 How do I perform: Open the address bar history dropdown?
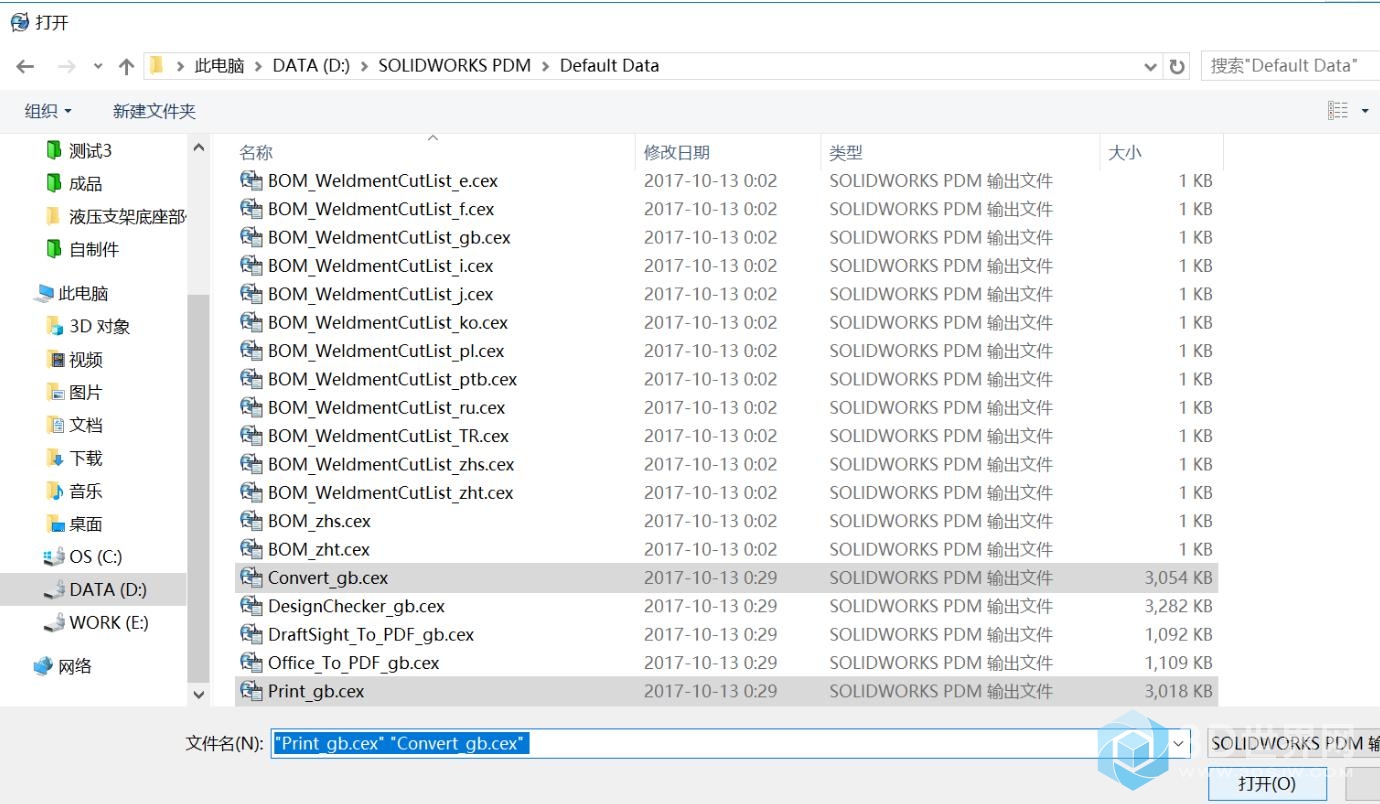point(1151,66)
